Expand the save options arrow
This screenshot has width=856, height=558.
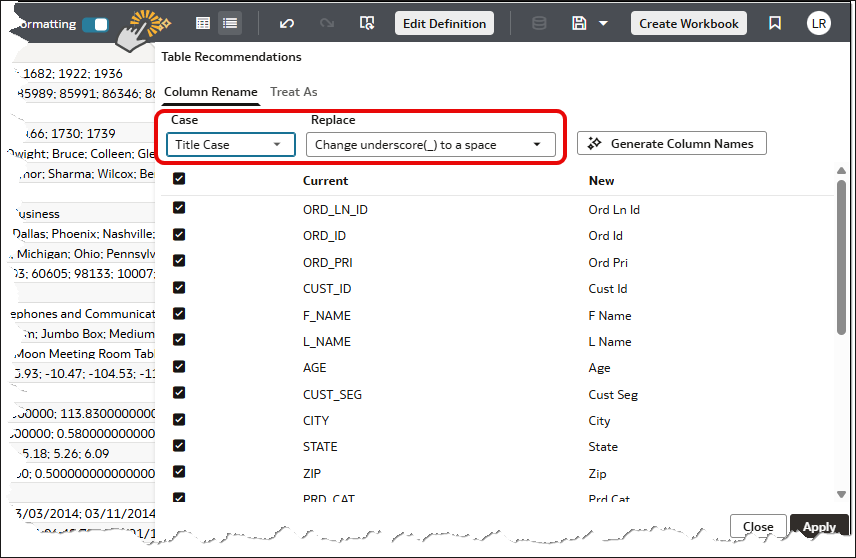pos(603,23)
